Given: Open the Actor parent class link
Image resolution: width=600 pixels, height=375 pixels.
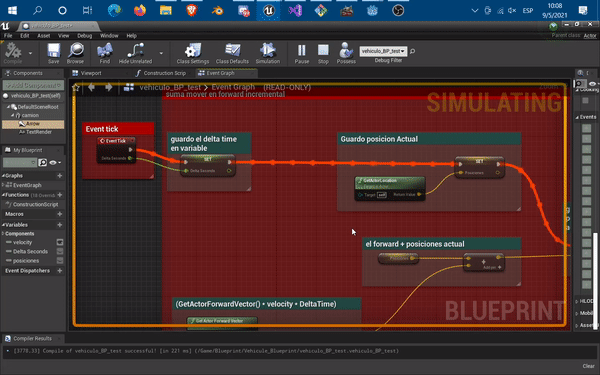Looking at the screenshot, I should [x=590, y=36].
